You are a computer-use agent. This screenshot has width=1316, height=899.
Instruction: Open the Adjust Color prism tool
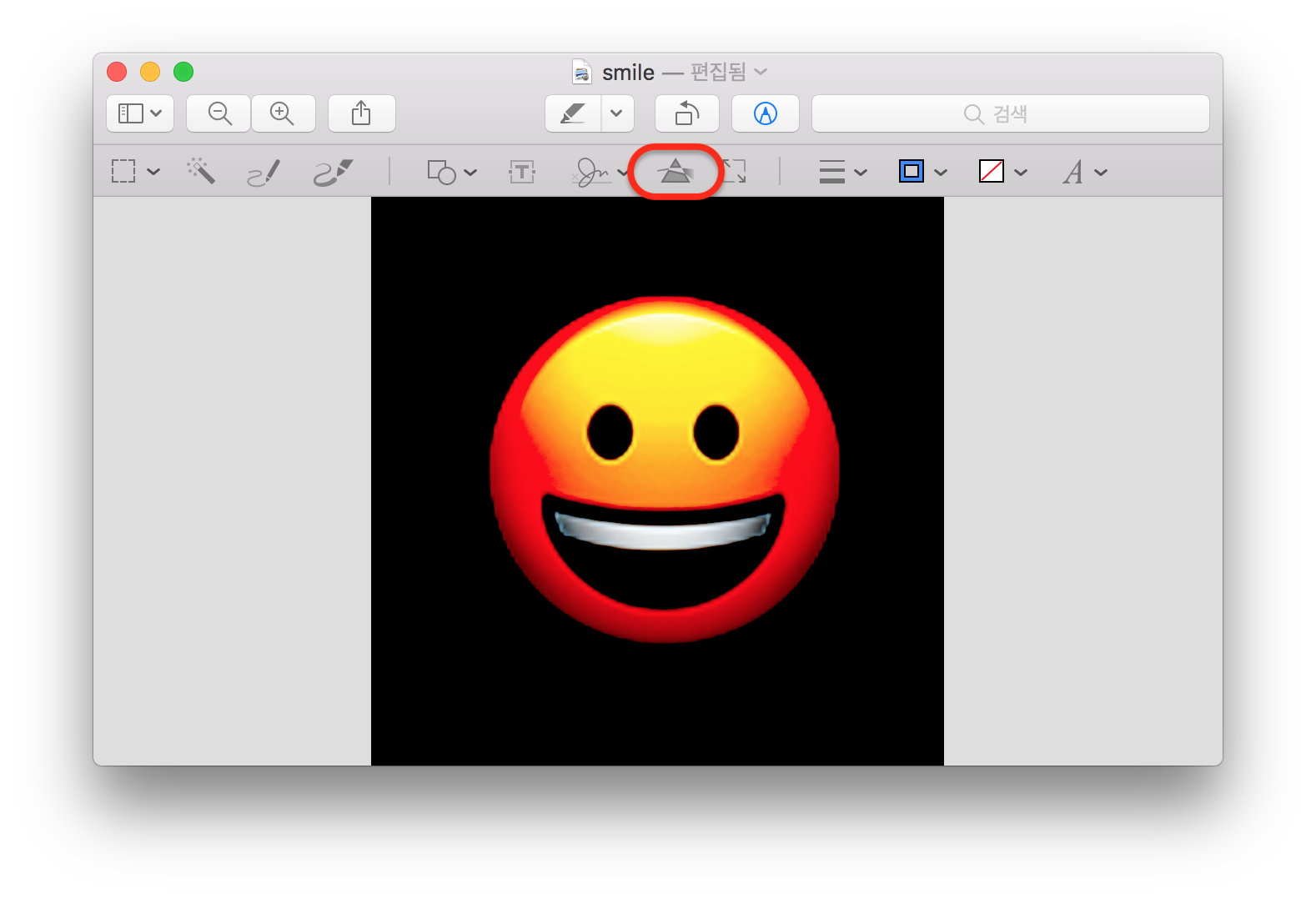[x=676, y=172]
